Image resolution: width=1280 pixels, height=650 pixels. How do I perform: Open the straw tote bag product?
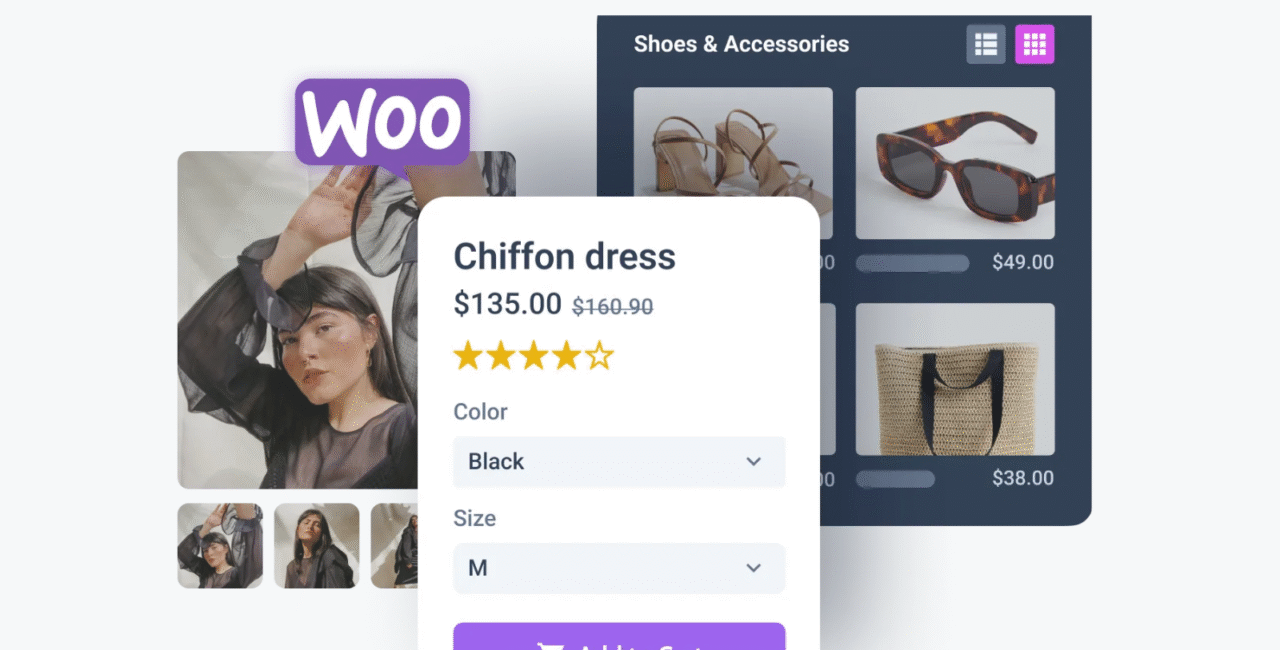955,379
